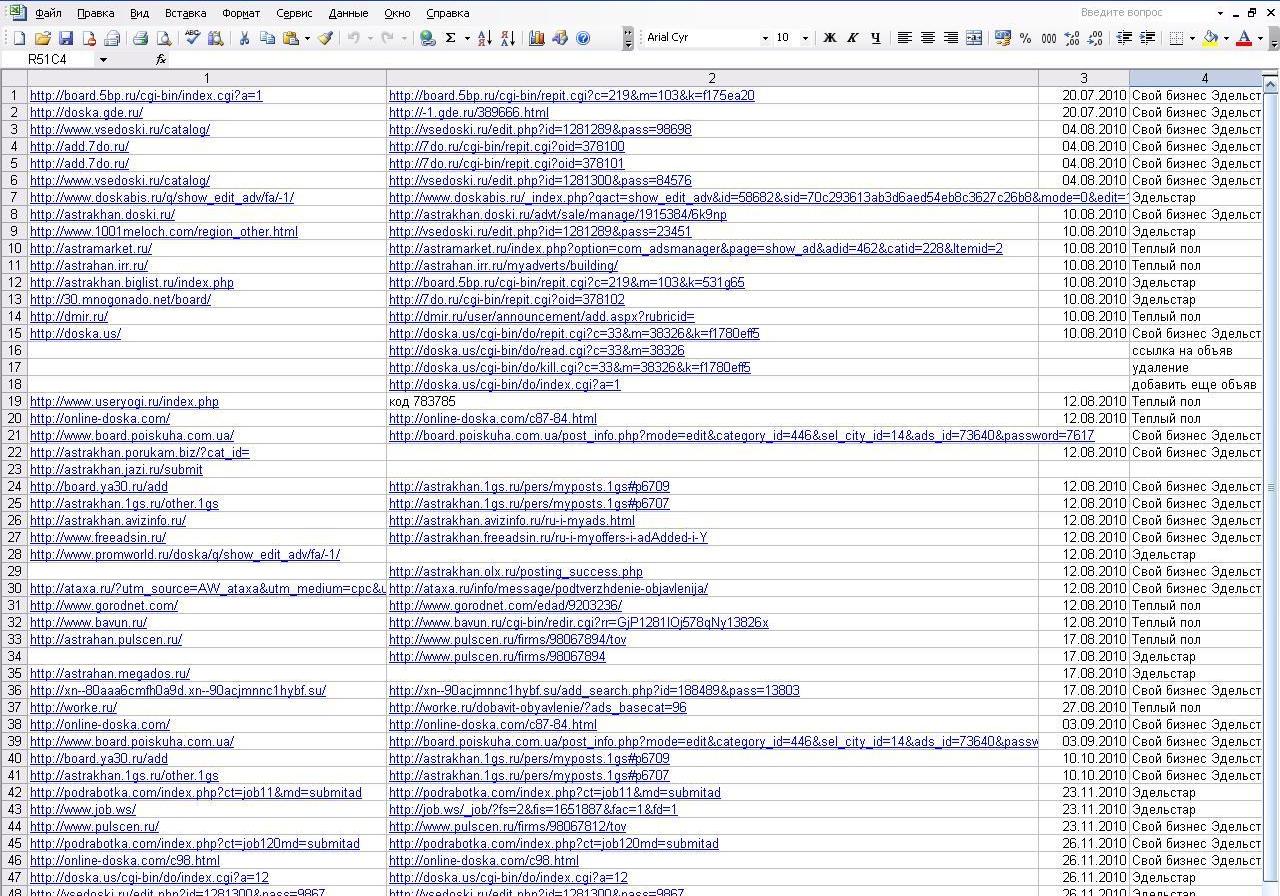Open the Вставка menu
Viewport: 1280px width, 896px height.
185,13
